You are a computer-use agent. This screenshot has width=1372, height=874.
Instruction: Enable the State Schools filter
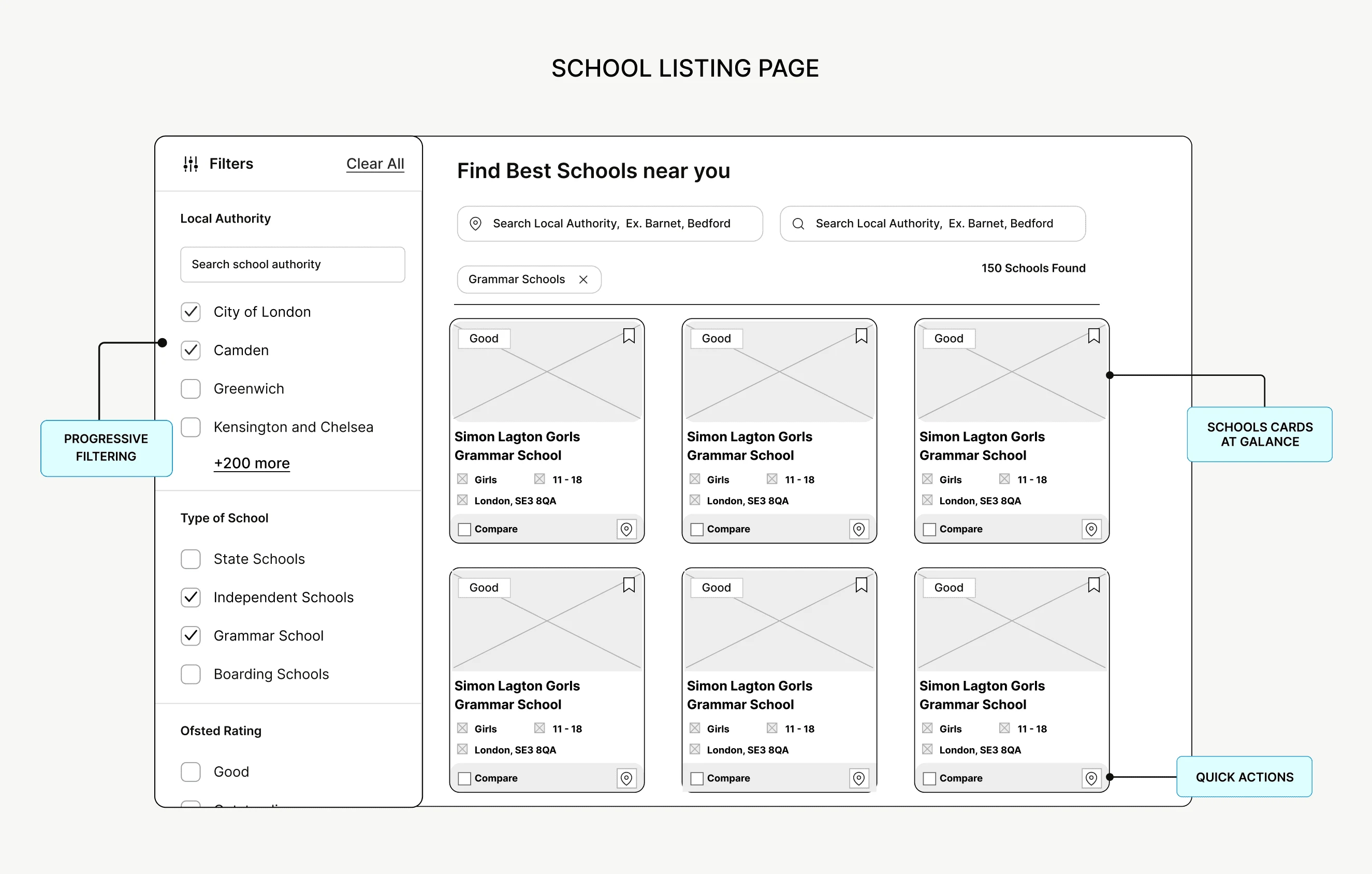pos(191,559)
